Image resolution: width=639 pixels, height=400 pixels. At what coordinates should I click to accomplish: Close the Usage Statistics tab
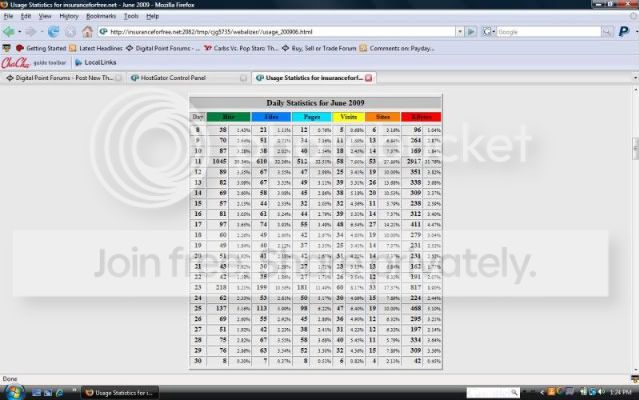368,78
